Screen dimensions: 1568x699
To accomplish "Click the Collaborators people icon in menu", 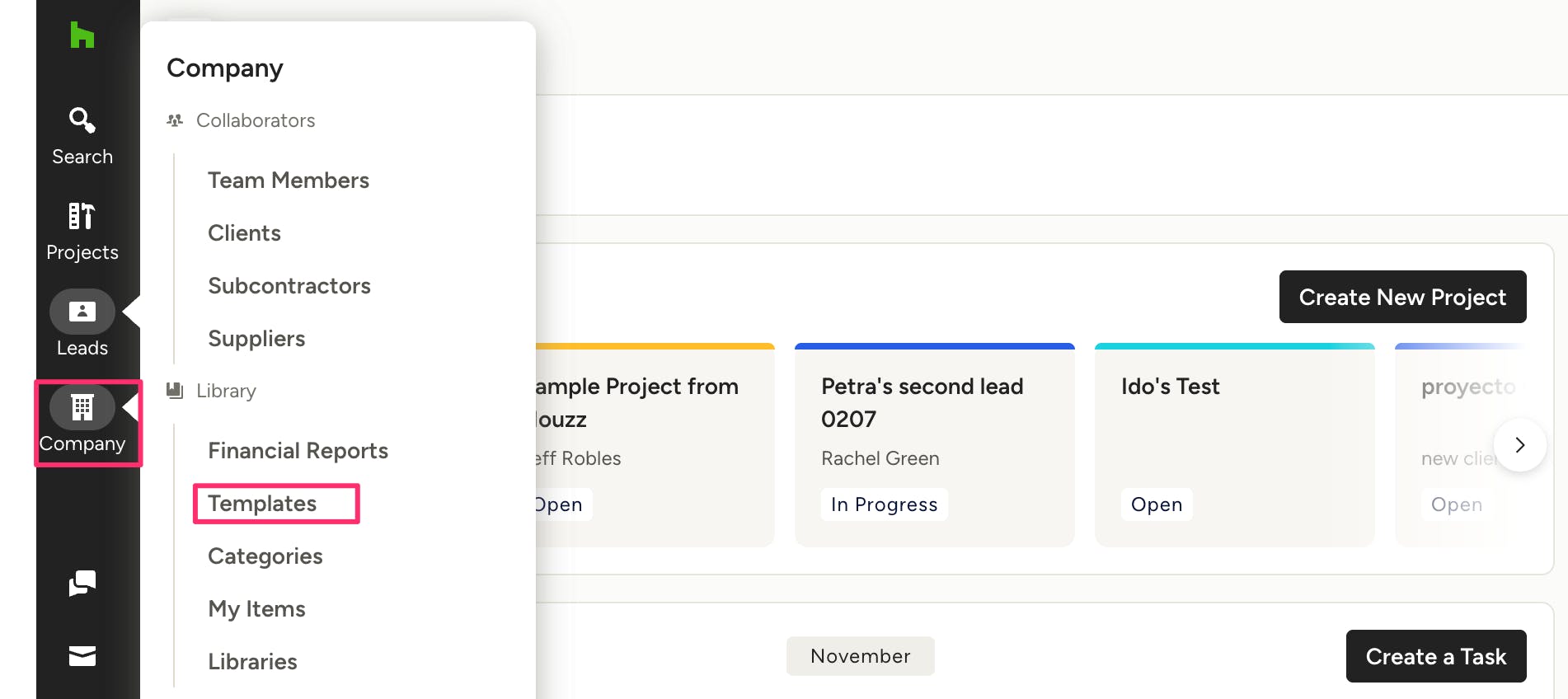I will click(x=174, y=120).
